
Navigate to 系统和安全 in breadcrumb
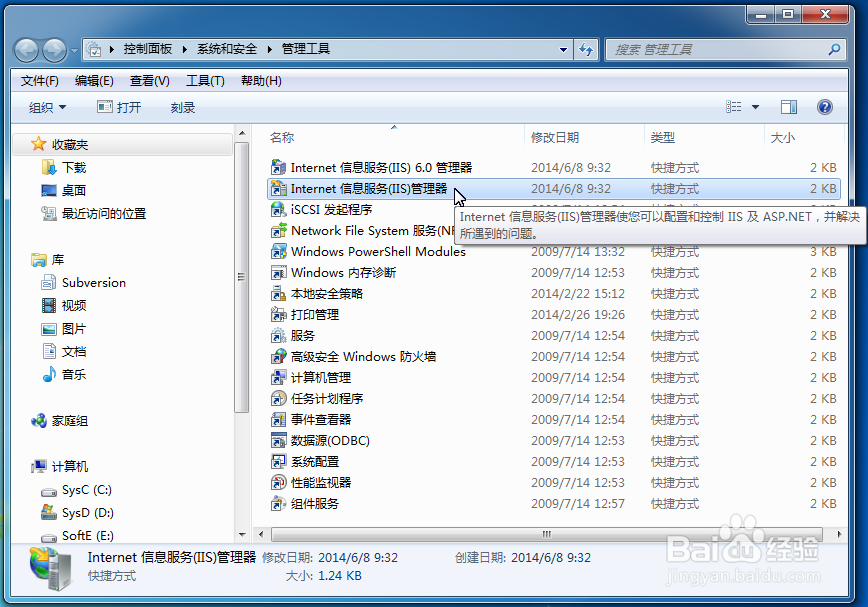point(227,49)
